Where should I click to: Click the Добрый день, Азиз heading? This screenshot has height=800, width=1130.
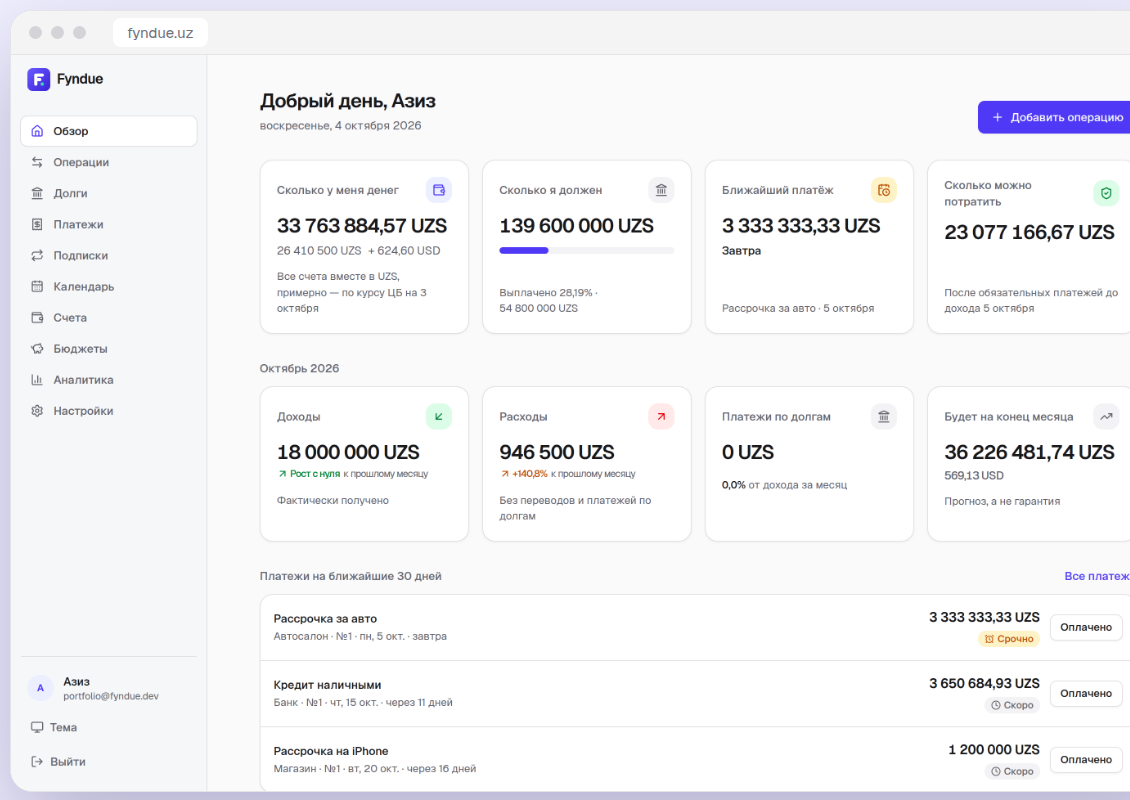click(348, 101)
